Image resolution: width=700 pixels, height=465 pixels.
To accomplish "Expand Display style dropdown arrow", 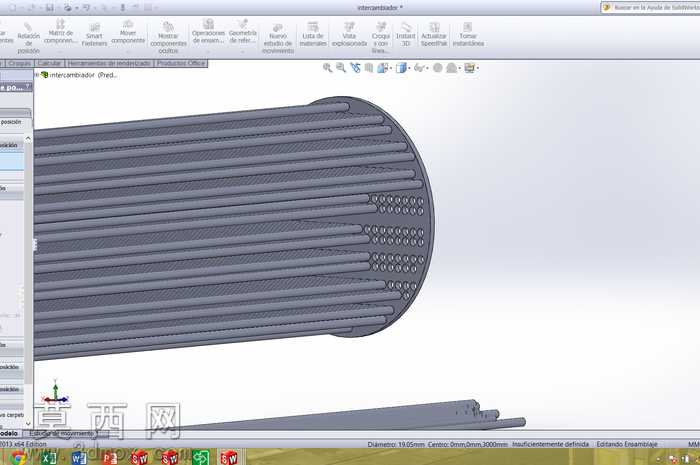I will (409, 68).
